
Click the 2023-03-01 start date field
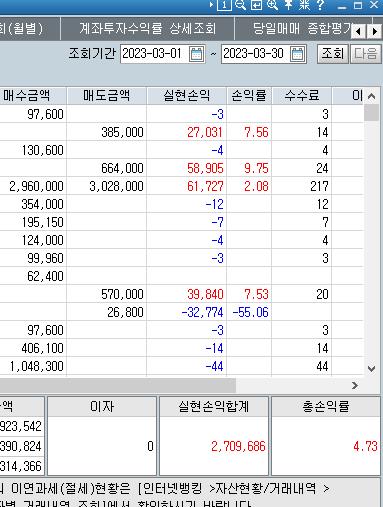click(153, 54)
